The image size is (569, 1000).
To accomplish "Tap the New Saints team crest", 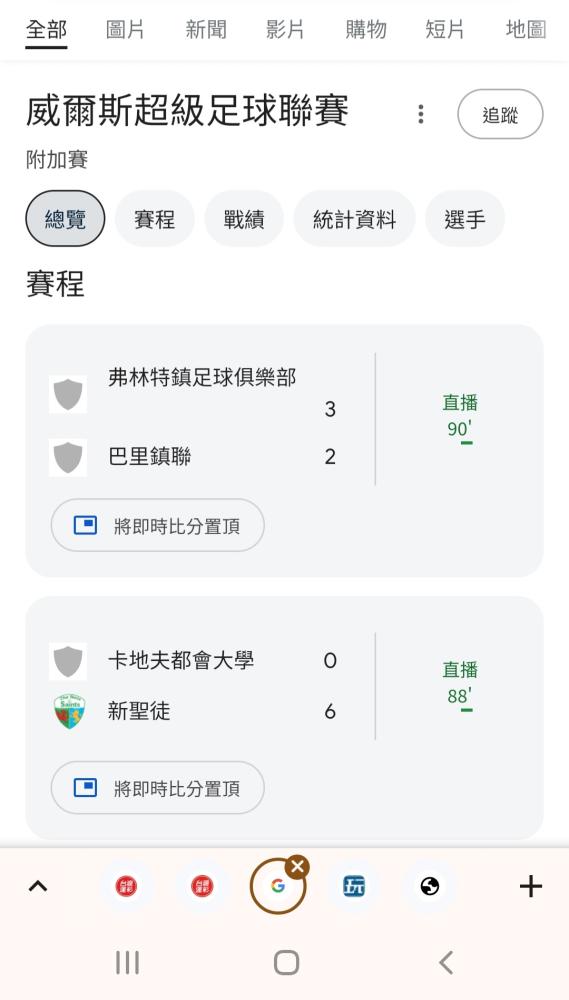I will click(x=69, y=711).
